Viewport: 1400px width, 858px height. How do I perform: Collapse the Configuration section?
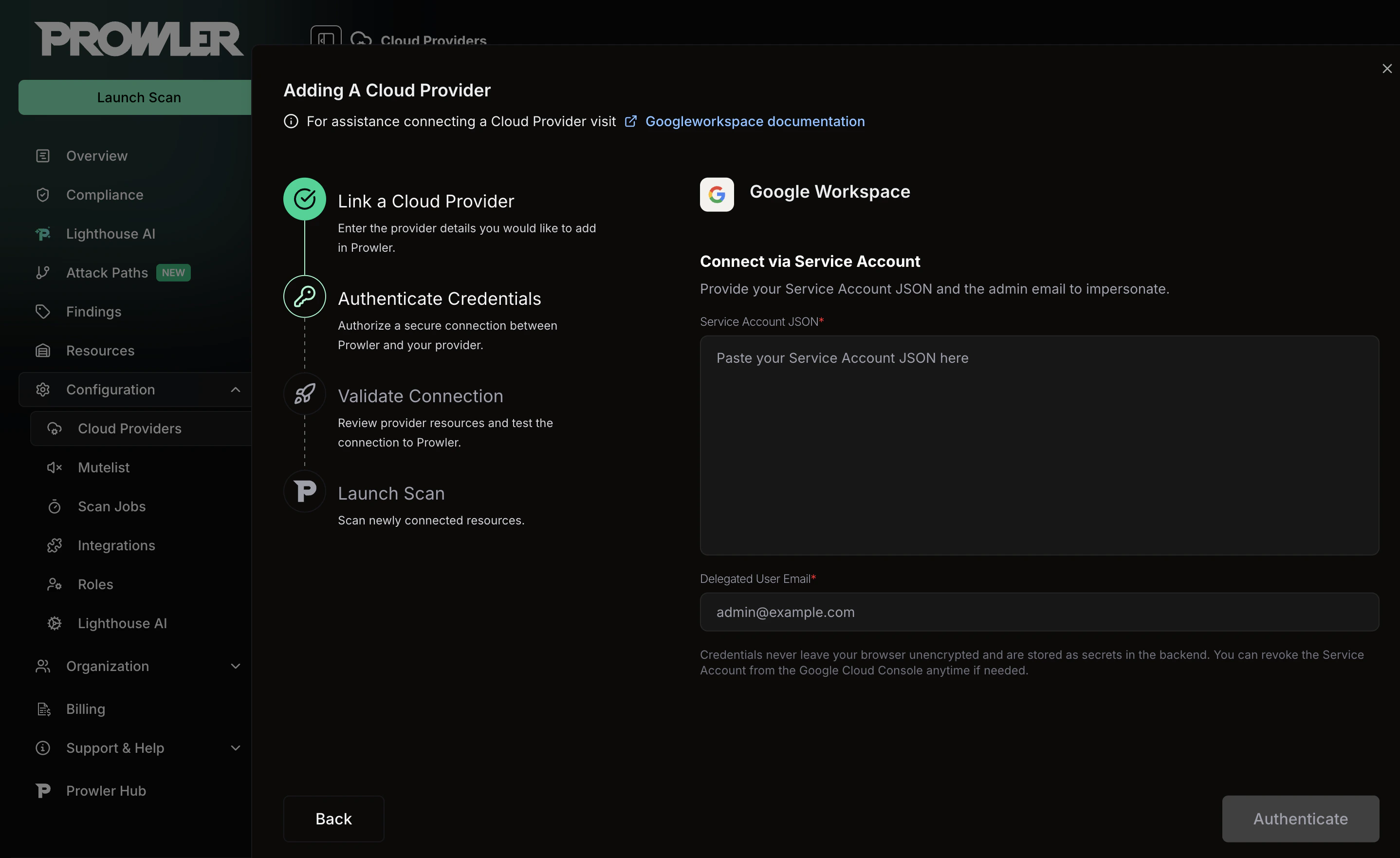(x=235, y=390)
